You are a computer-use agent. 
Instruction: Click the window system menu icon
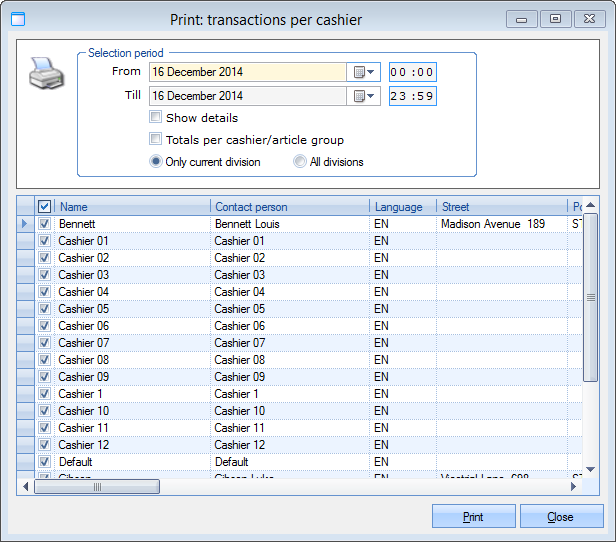pyautogui.click(x=17, y=18)
